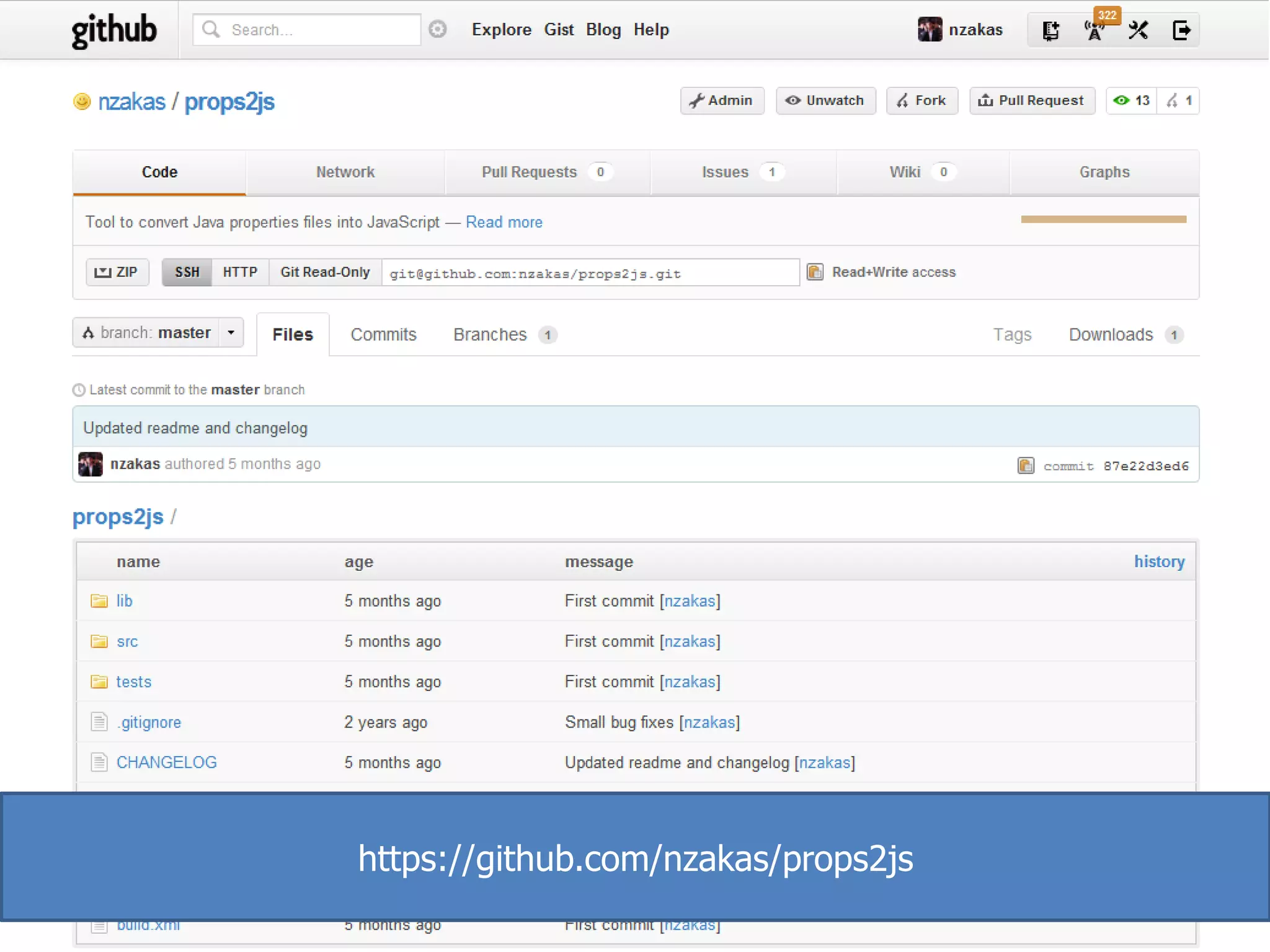Screen dimensions: 1270x952
Task: Click the git clone URL field
Action: 590,273
